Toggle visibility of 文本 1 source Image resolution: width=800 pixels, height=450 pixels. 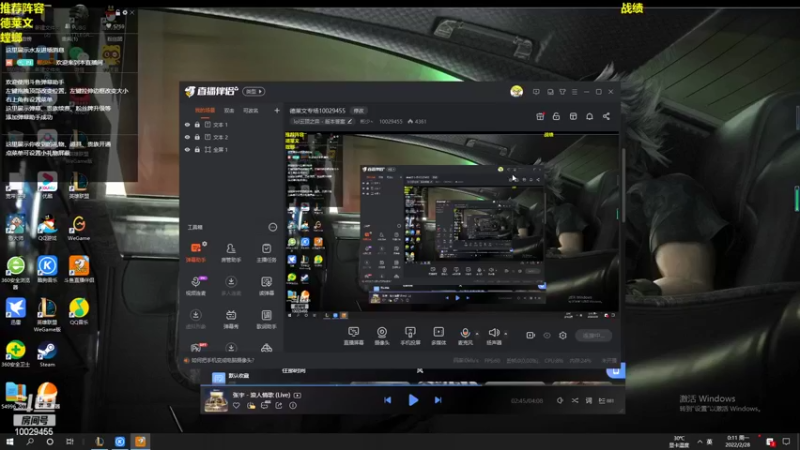point(187,124)
